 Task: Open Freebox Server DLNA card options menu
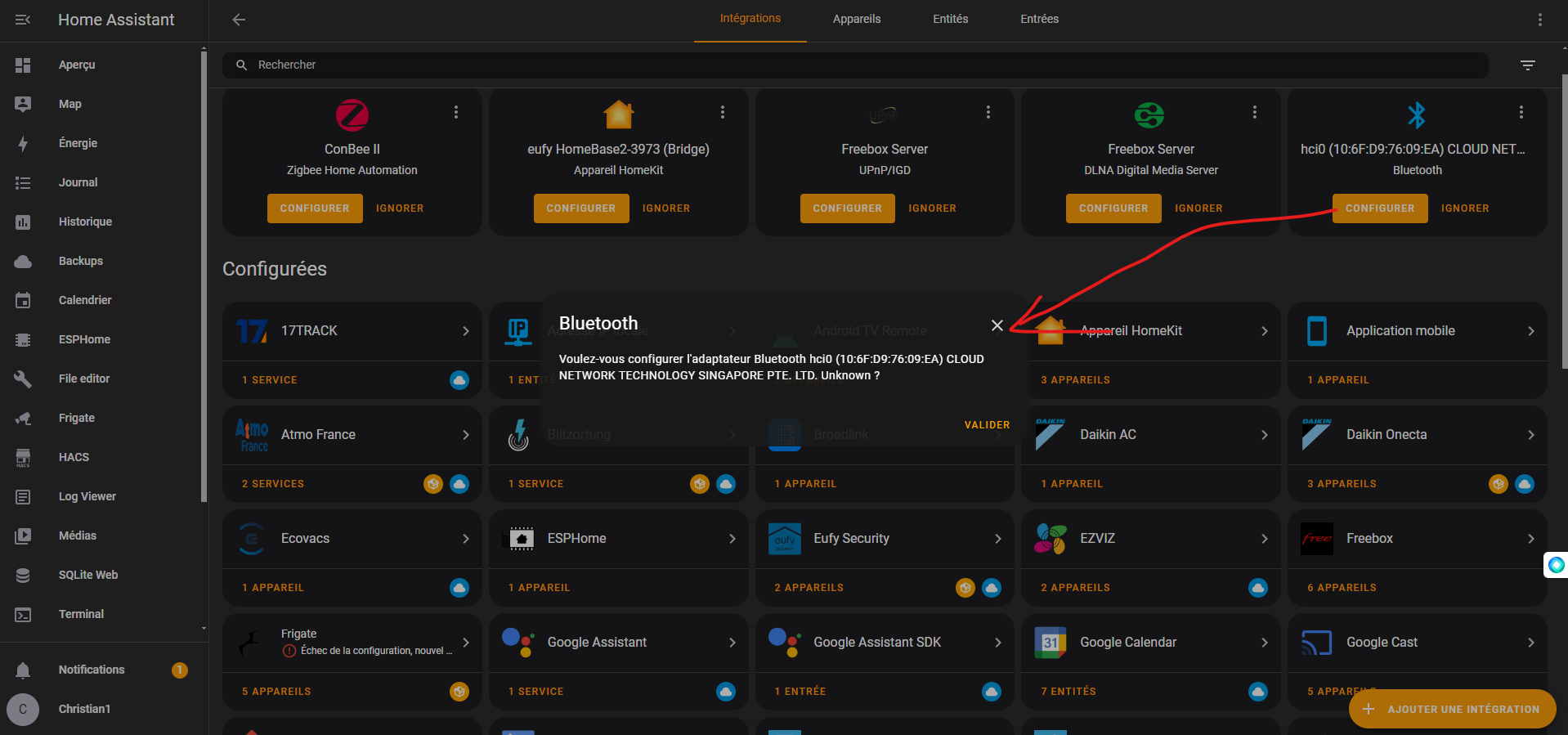click(x=1255, y=112)
